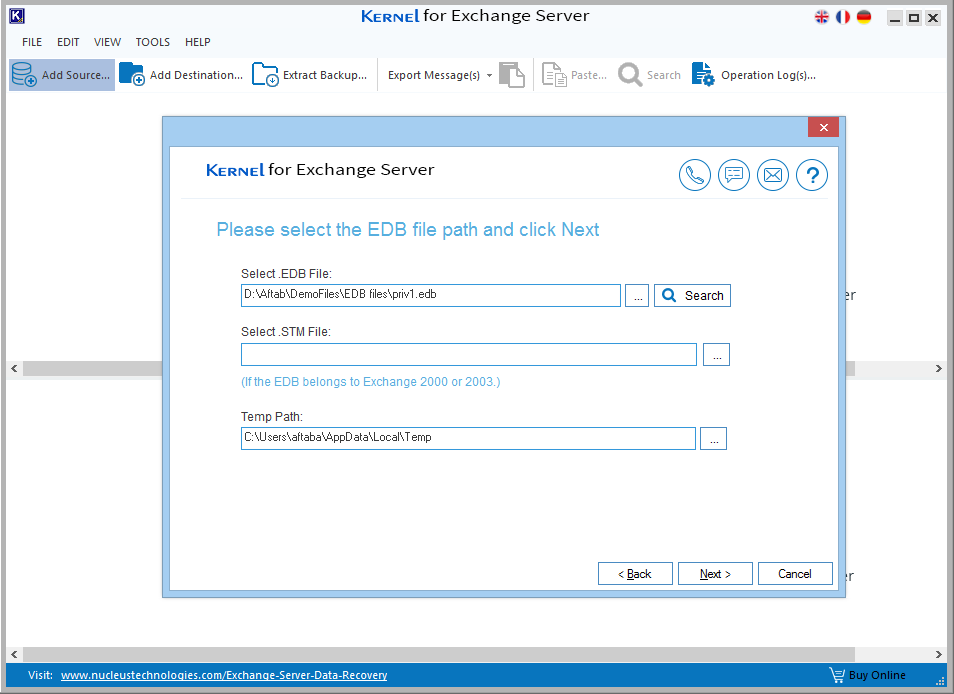Click the Select .EDB File path field
954x694 pixels.
point(431,295)
